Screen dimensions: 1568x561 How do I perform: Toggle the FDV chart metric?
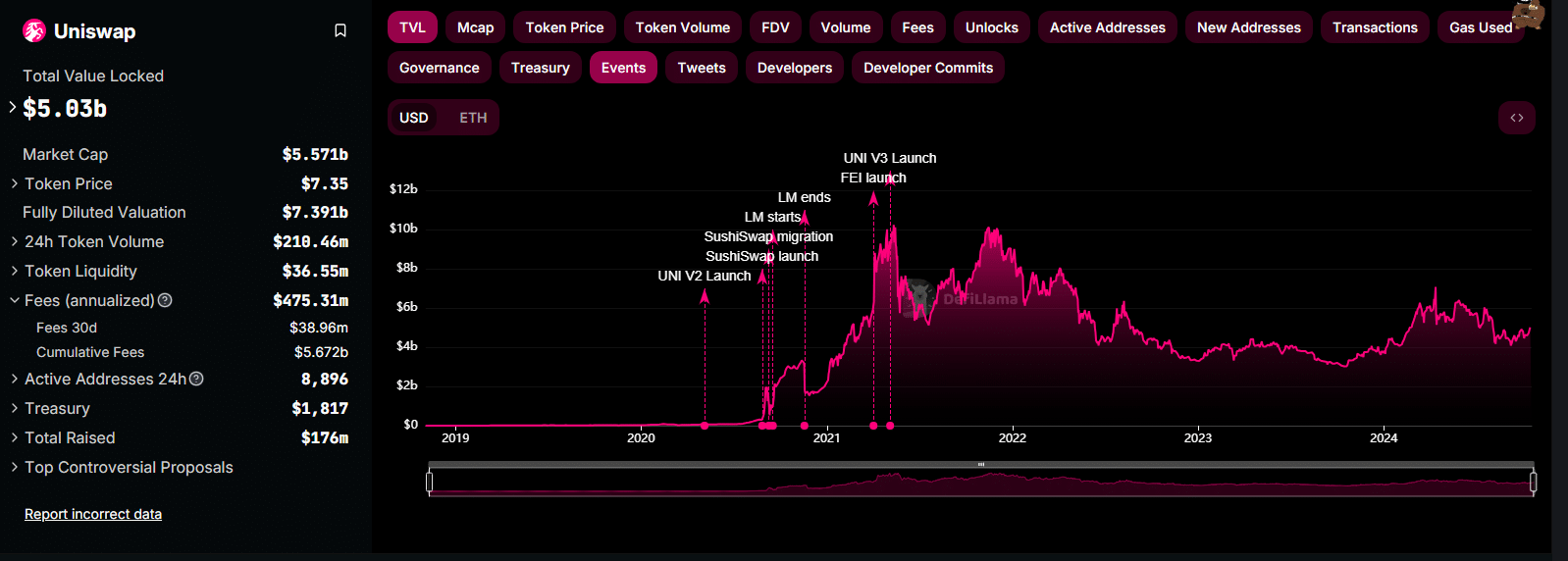[x=775, y=27]
